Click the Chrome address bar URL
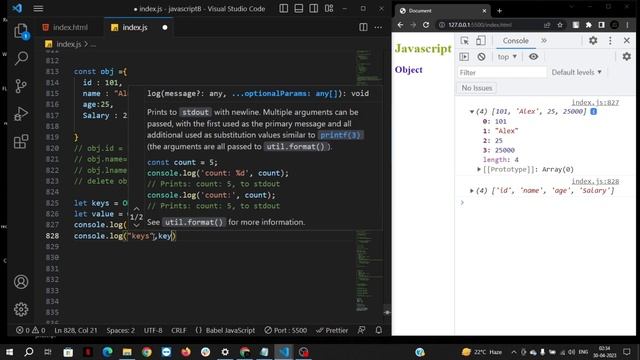The width and height of the screenshot is (640, 360). 480,25
